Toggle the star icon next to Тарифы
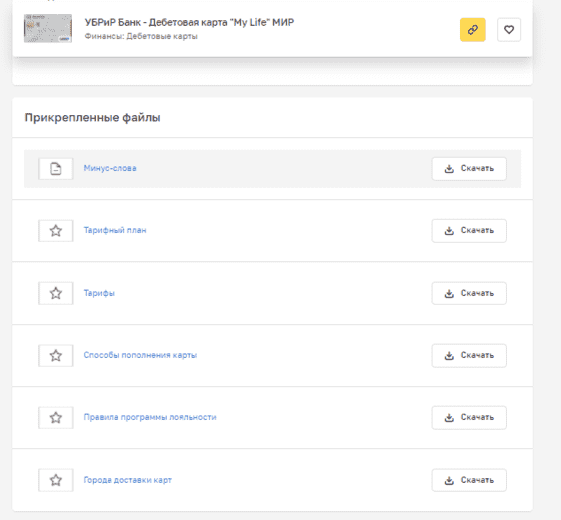Screen dimensions: 561x520 click(56, 293)
